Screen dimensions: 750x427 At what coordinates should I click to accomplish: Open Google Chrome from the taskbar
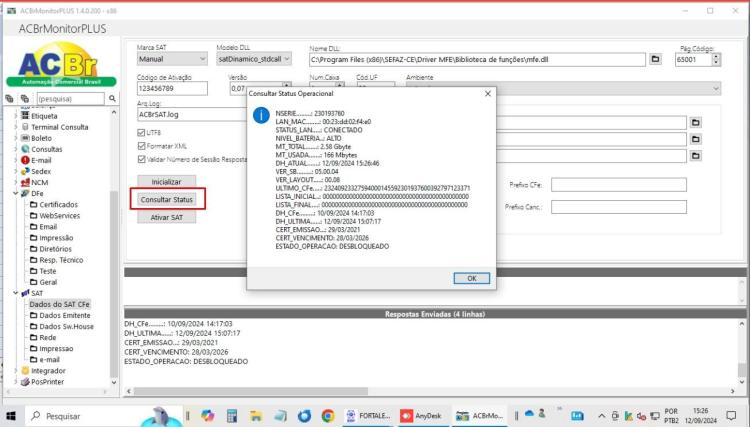click(x=328, y=416)
